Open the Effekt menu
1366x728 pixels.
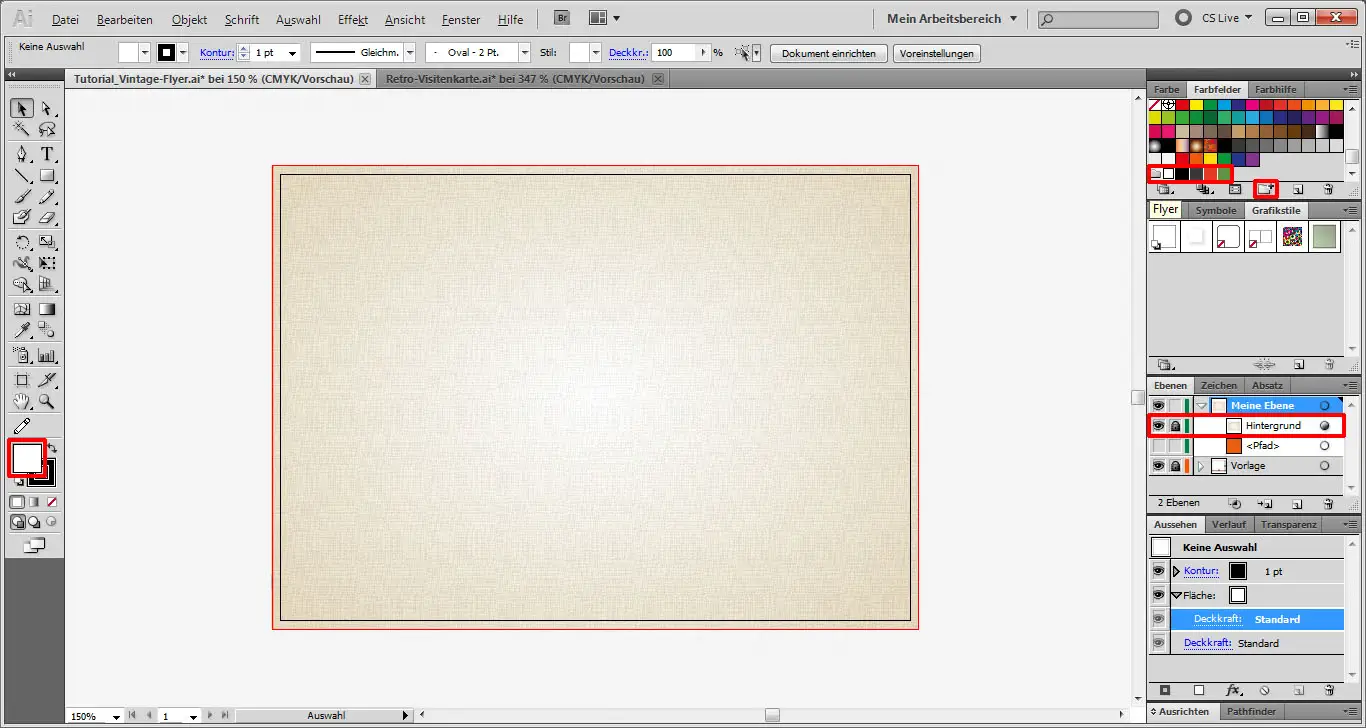pos(353,20)
